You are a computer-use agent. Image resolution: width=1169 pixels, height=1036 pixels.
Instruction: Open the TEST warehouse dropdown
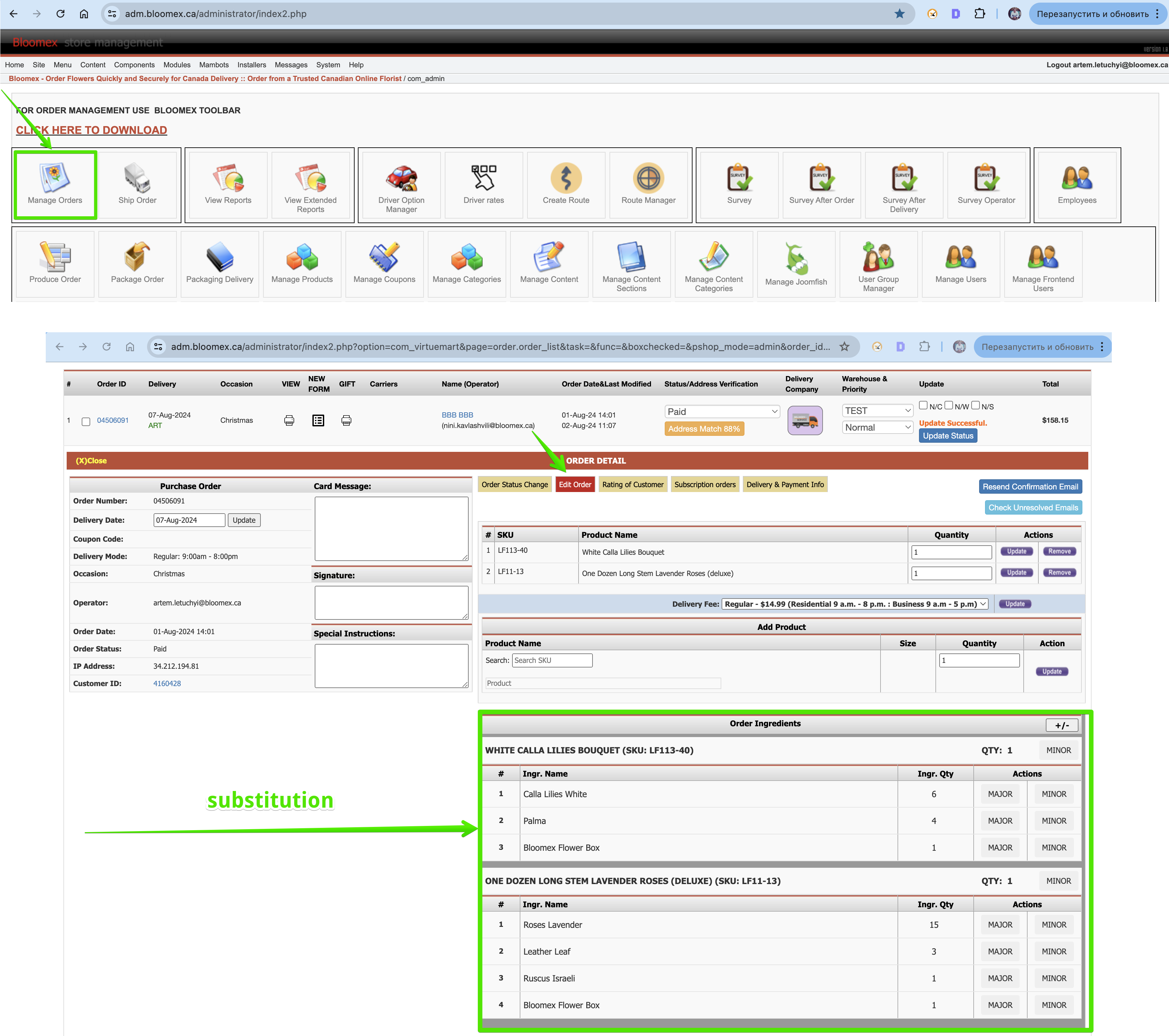(x=877, y=410)
